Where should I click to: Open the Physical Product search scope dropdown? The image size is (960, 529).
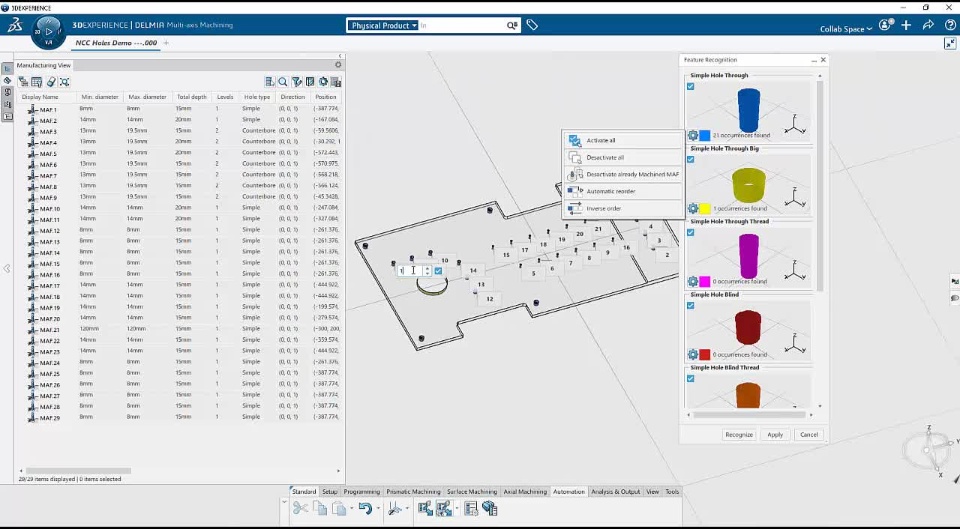point(383,26)
